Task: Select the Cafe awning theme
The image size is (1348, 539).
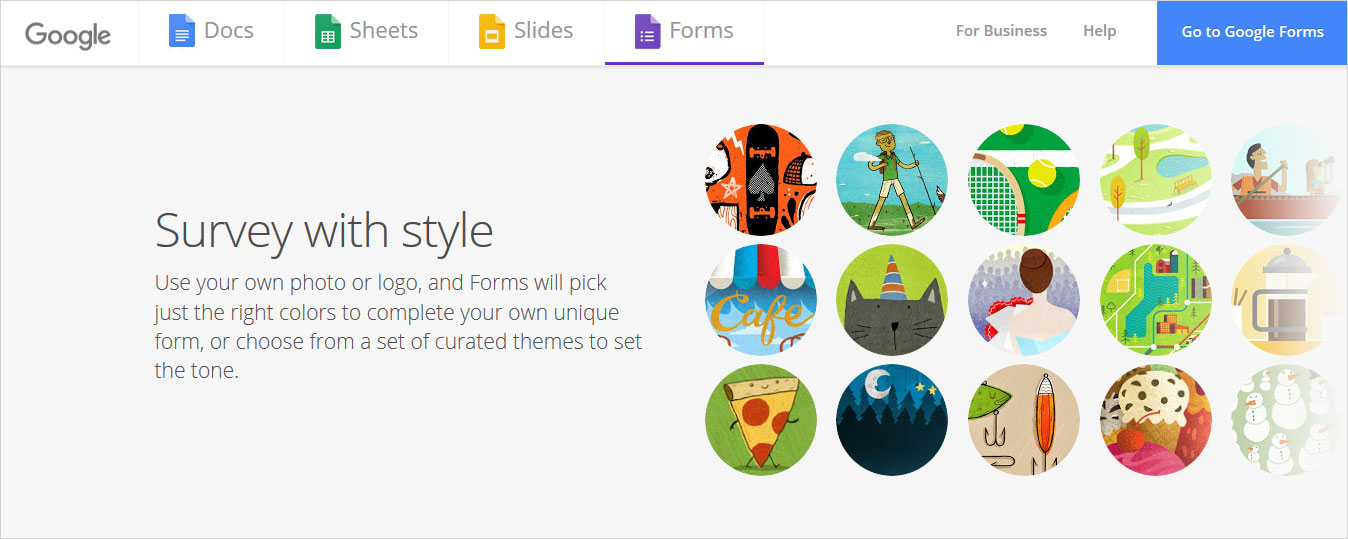Action: (760, 300)
